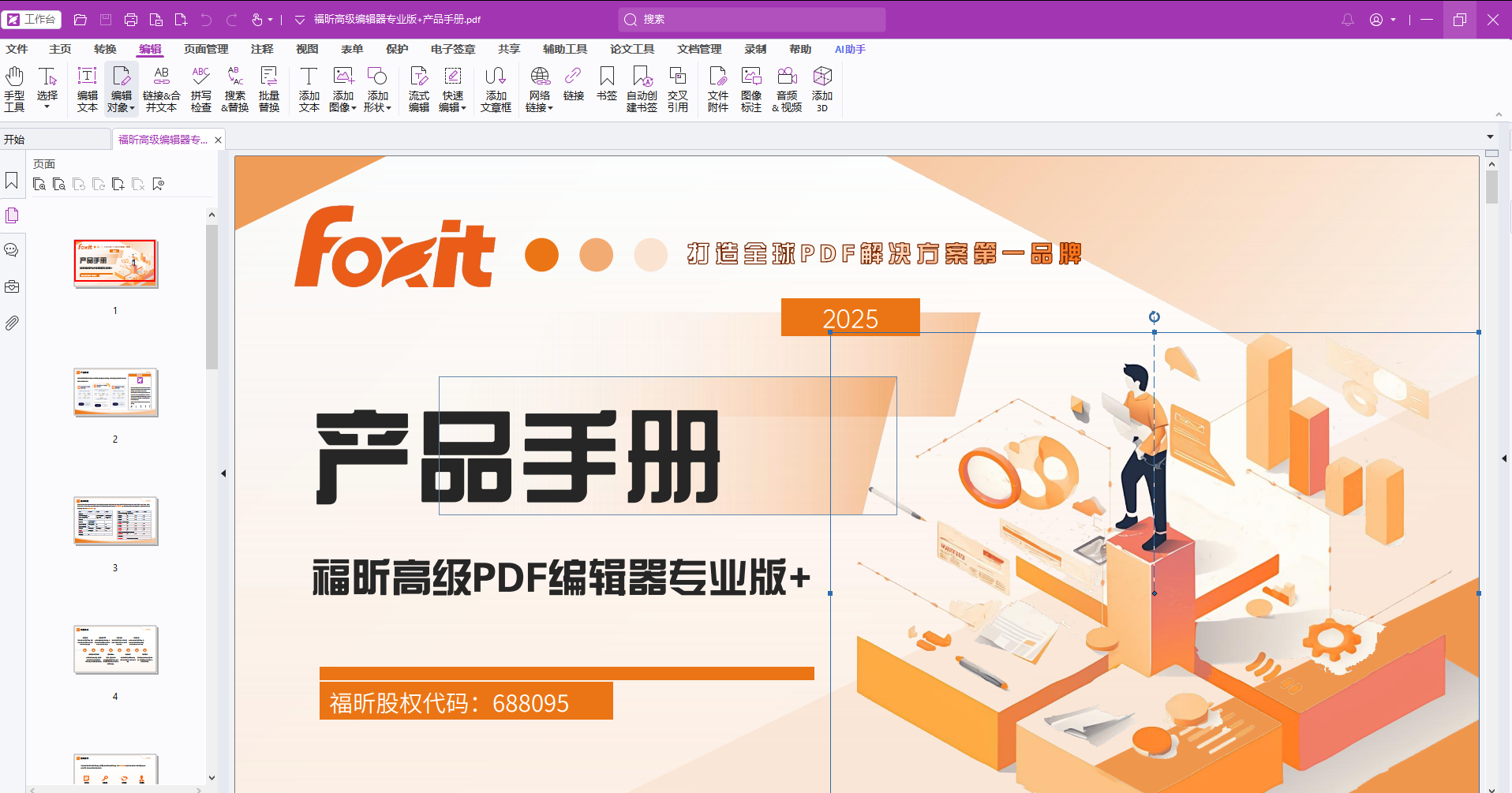Viewport: 1512px width, 793px height.
Task: Activate the Edit Text (编辑文本) tool
Action: coord(87,89)
